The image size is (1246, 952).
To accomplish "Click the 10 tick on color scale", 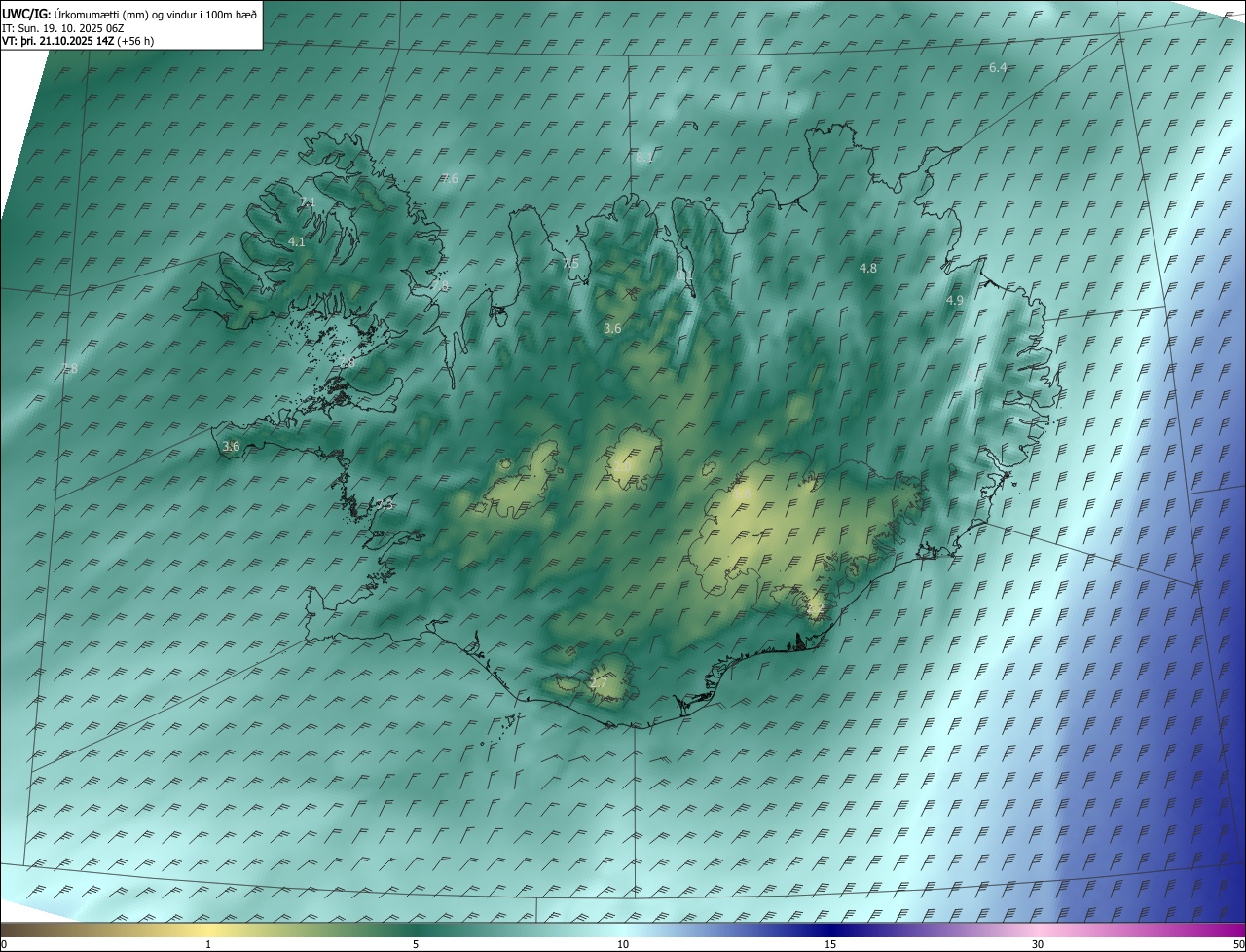I will [x=623, y=945].
